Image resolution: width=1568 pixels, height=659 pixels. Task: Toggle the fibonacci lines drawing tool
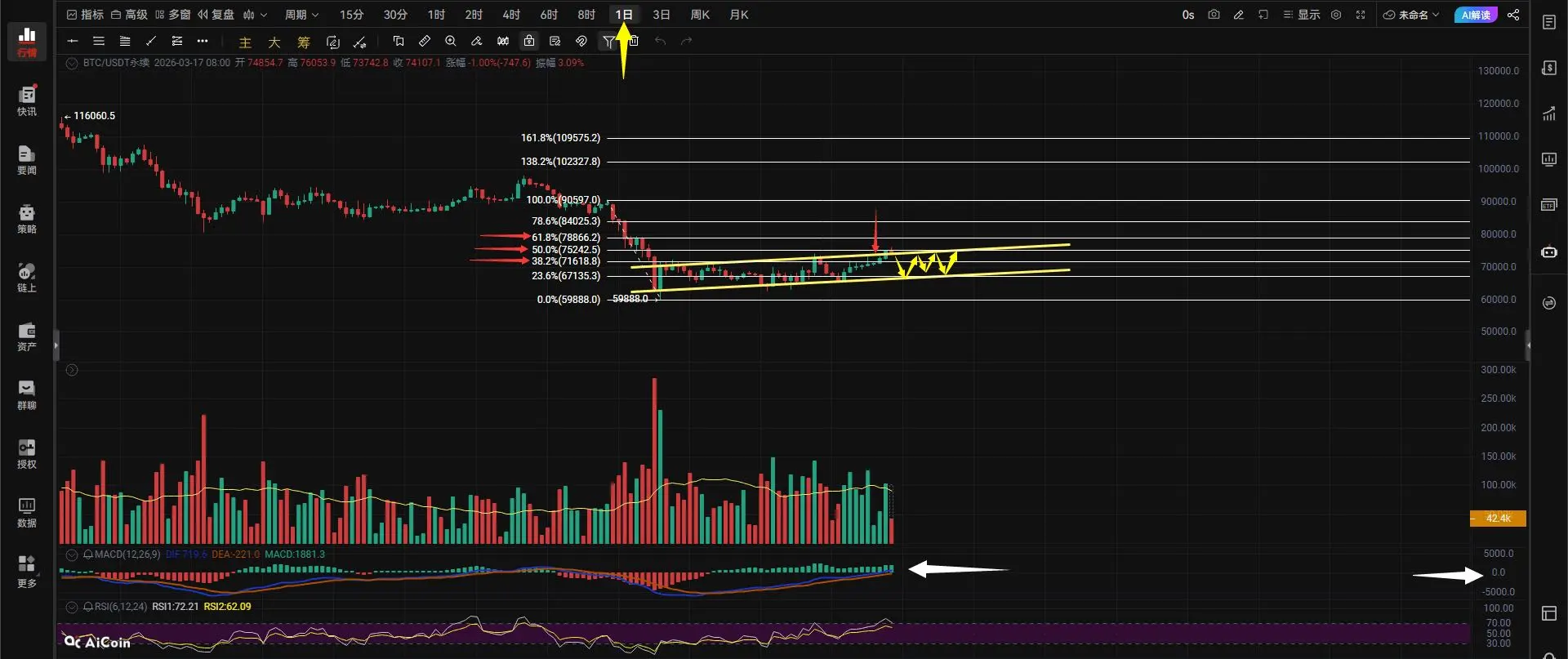click(125, 41)
